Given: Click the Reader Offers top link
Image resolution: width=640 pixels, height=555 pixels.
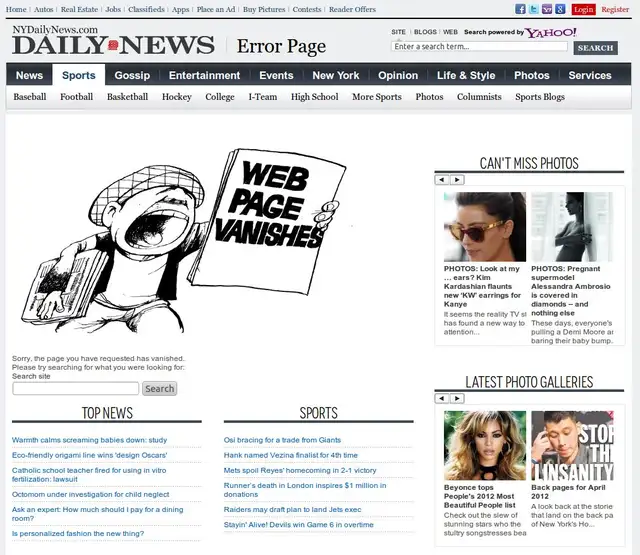Looking at the screenshot, I should [x=352, y=9].
